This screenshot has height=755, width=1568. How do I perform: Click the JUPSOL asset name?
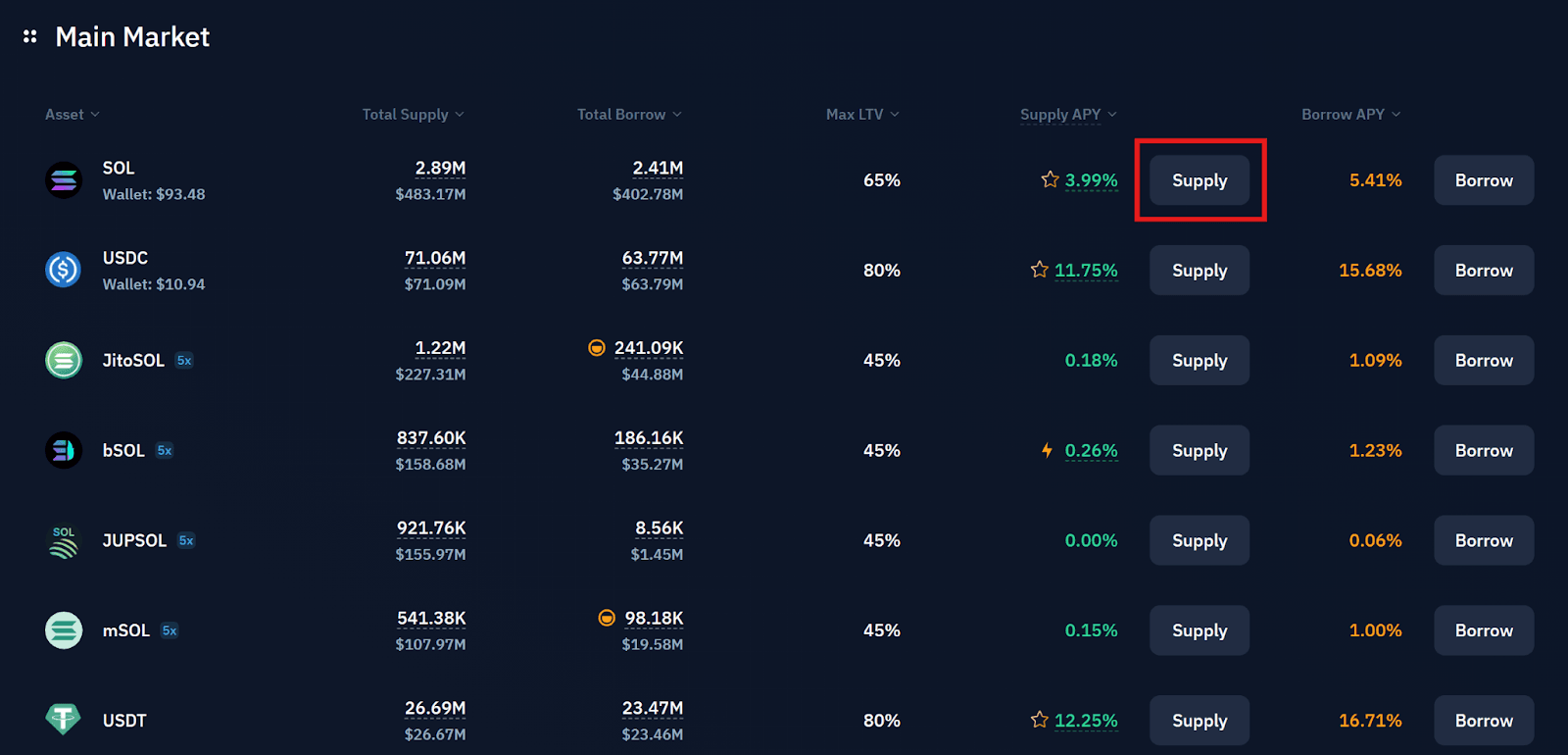(x=134, y=540)
